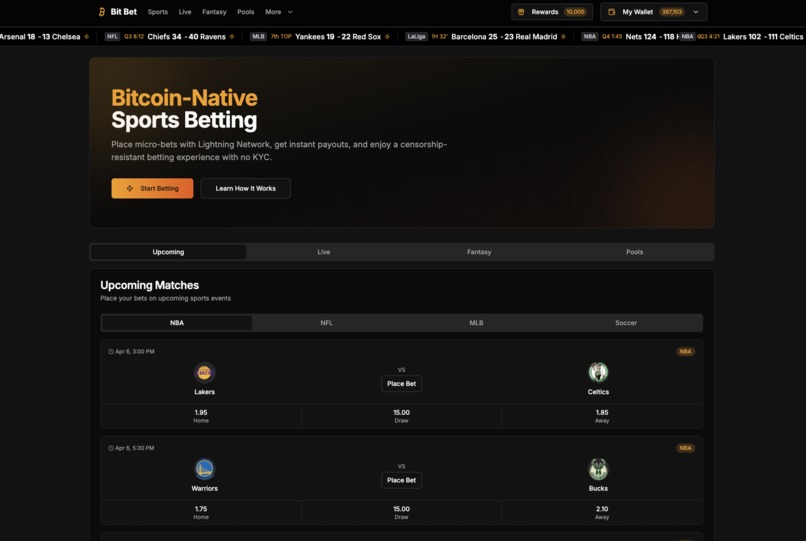This screenshot has height=541, width=806.
Task: Click Barcelona 25 - 23 Real Madrid score
Action: (x=504, y=37)
